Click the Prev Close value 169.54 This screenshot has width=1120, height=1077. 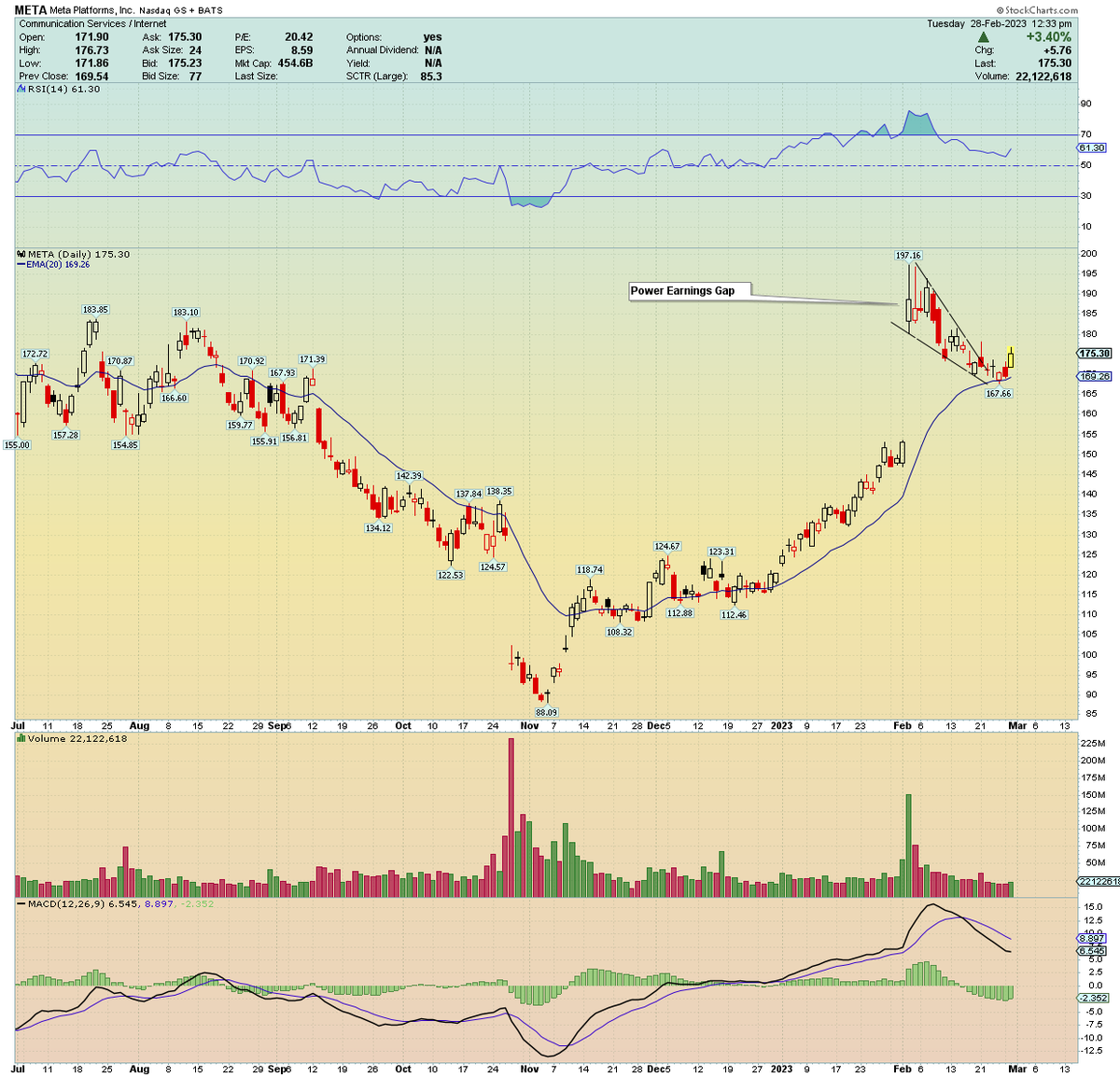coord(91,77)
